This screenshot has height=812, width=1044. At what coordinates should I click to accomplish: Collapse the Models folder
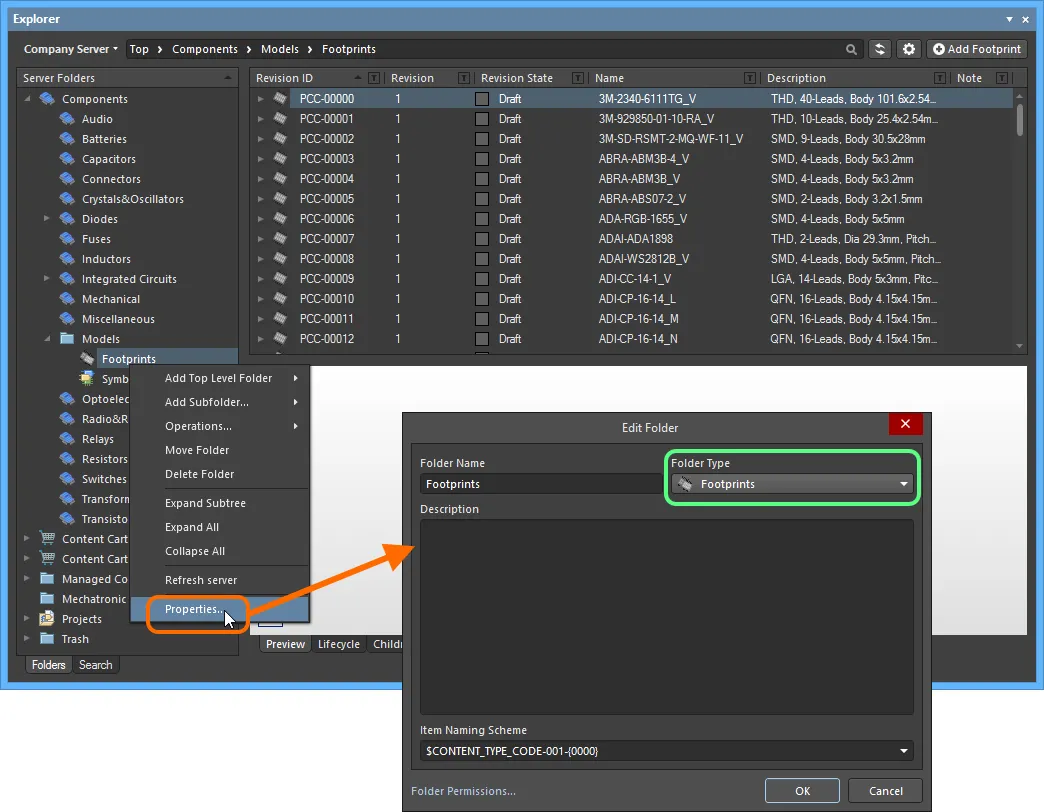point(47,339)
